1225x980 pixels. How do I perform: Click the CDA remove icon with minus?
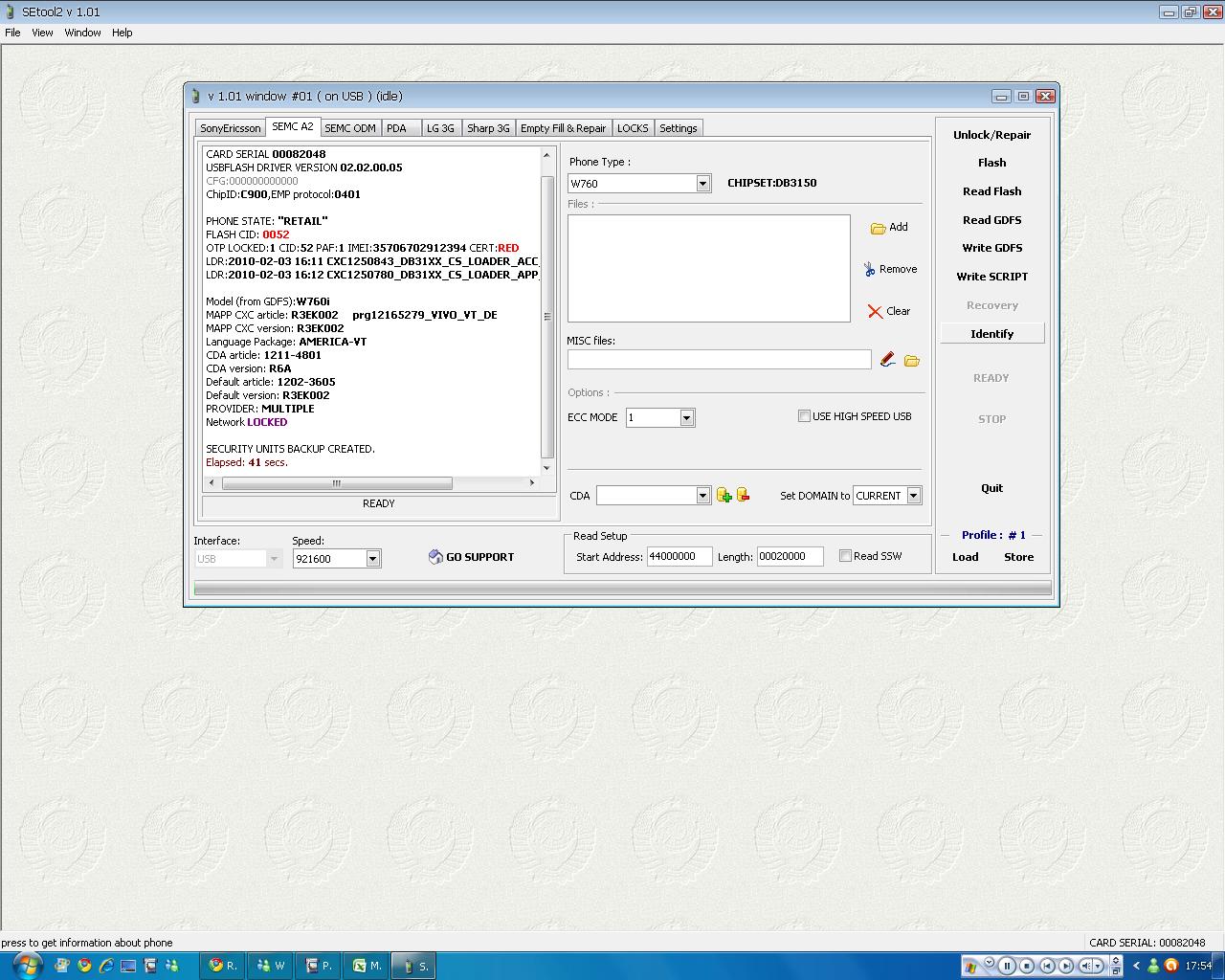(x=743, y=495)
